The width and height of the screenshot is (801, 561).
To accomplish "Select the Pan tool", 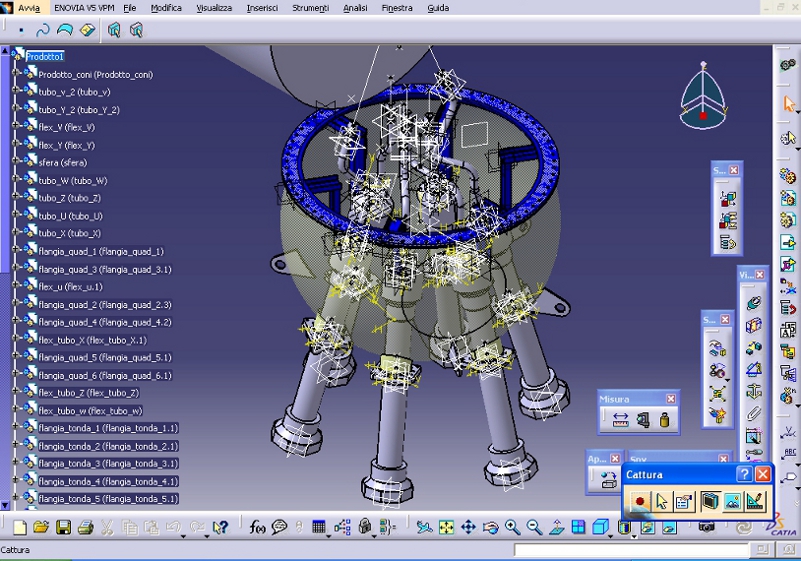I will click(468, 527).
